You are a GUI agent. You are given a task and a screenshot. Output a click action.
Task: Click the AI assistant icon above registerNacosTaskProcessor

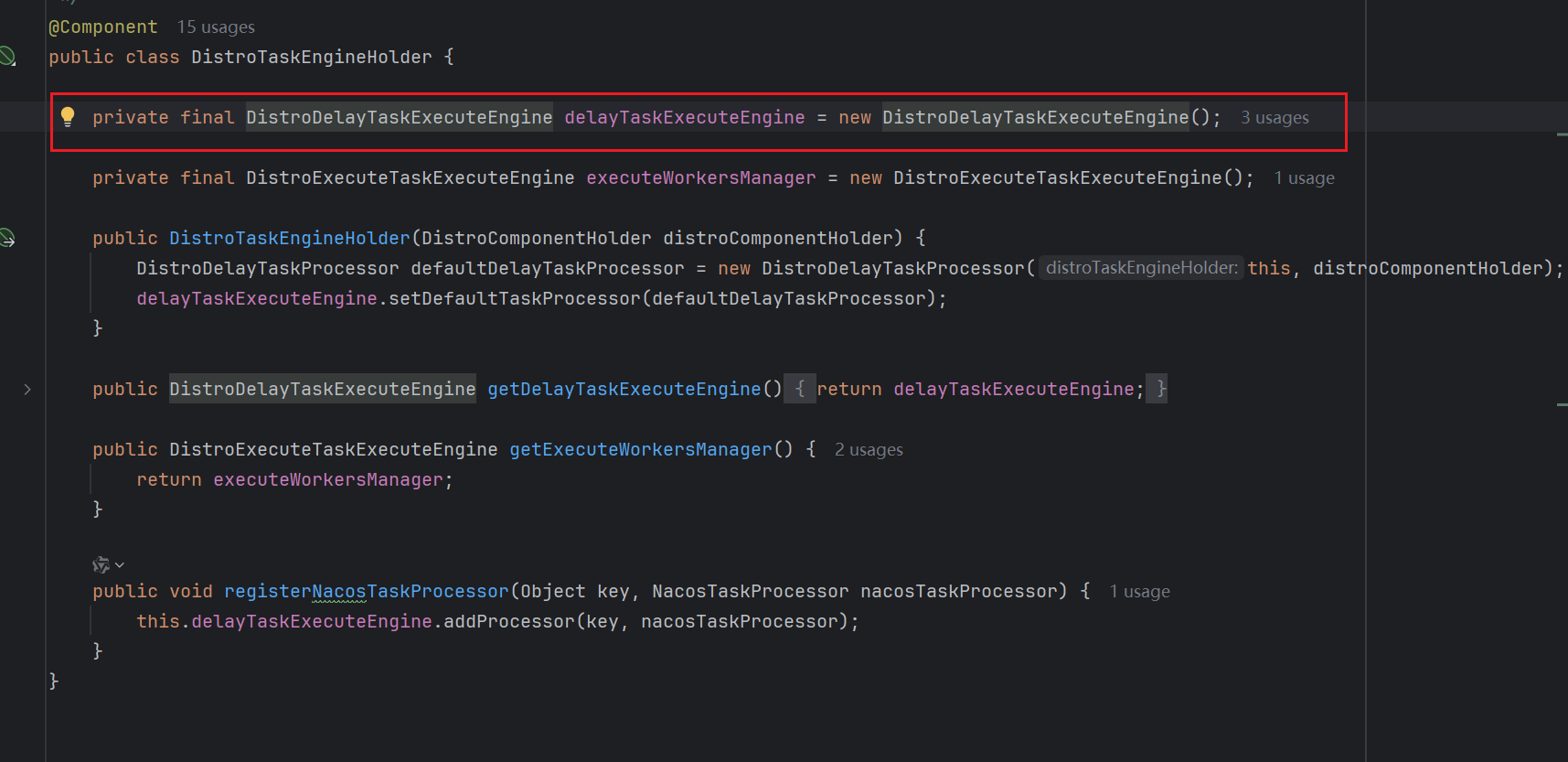point(101,565)
